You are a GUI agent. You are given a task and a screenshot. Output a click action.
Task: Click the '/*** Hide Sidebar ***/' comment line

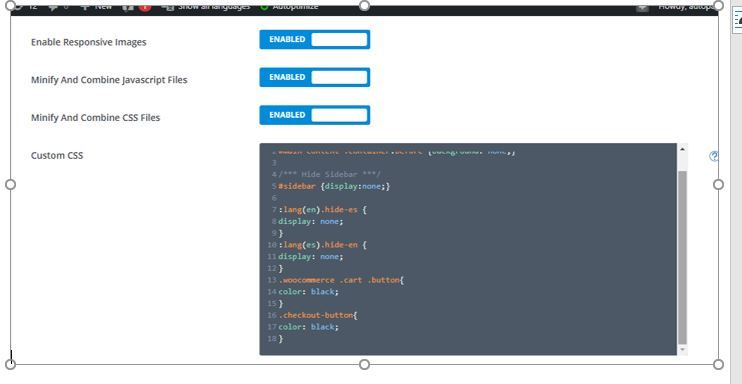(x=329, y=174)
